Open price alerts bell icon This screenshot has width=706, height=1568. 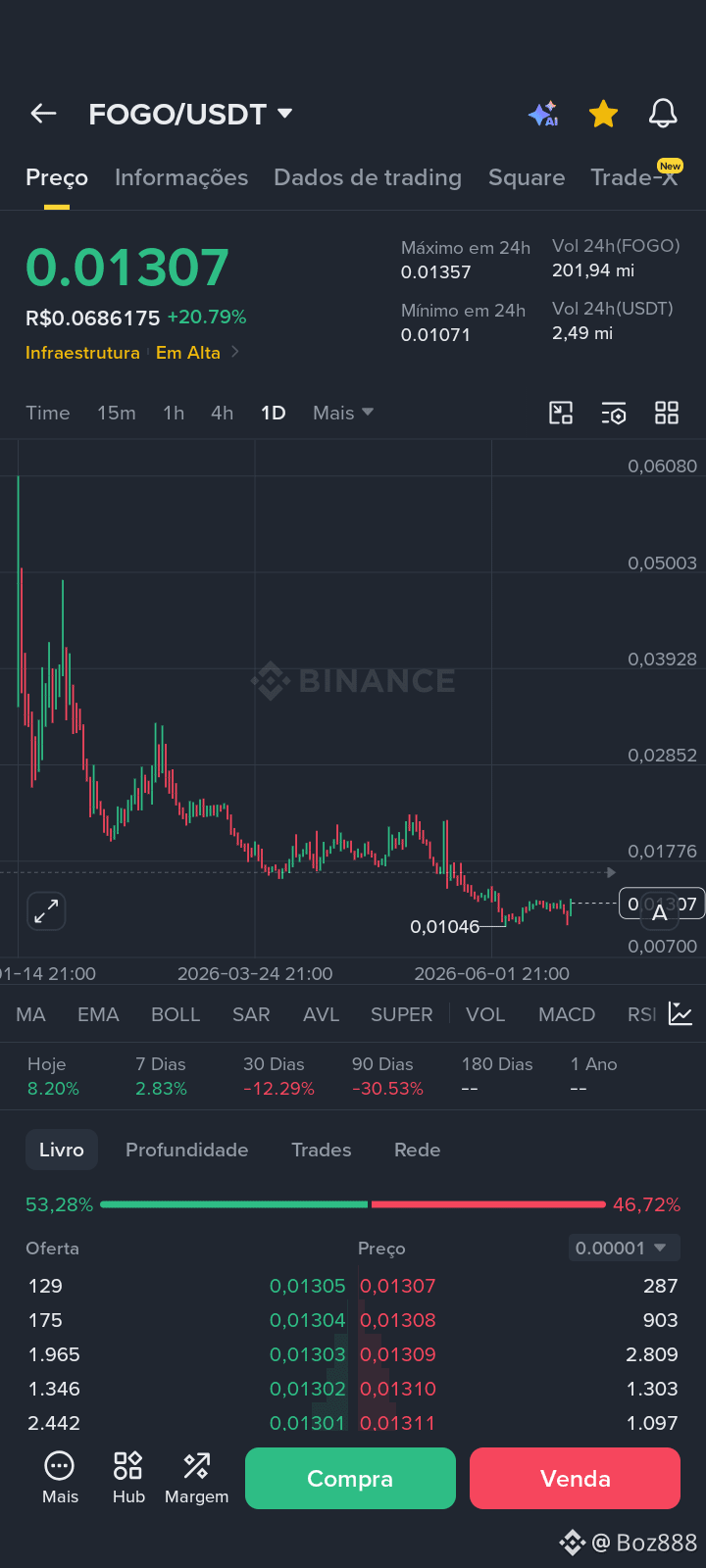(664, 114)
